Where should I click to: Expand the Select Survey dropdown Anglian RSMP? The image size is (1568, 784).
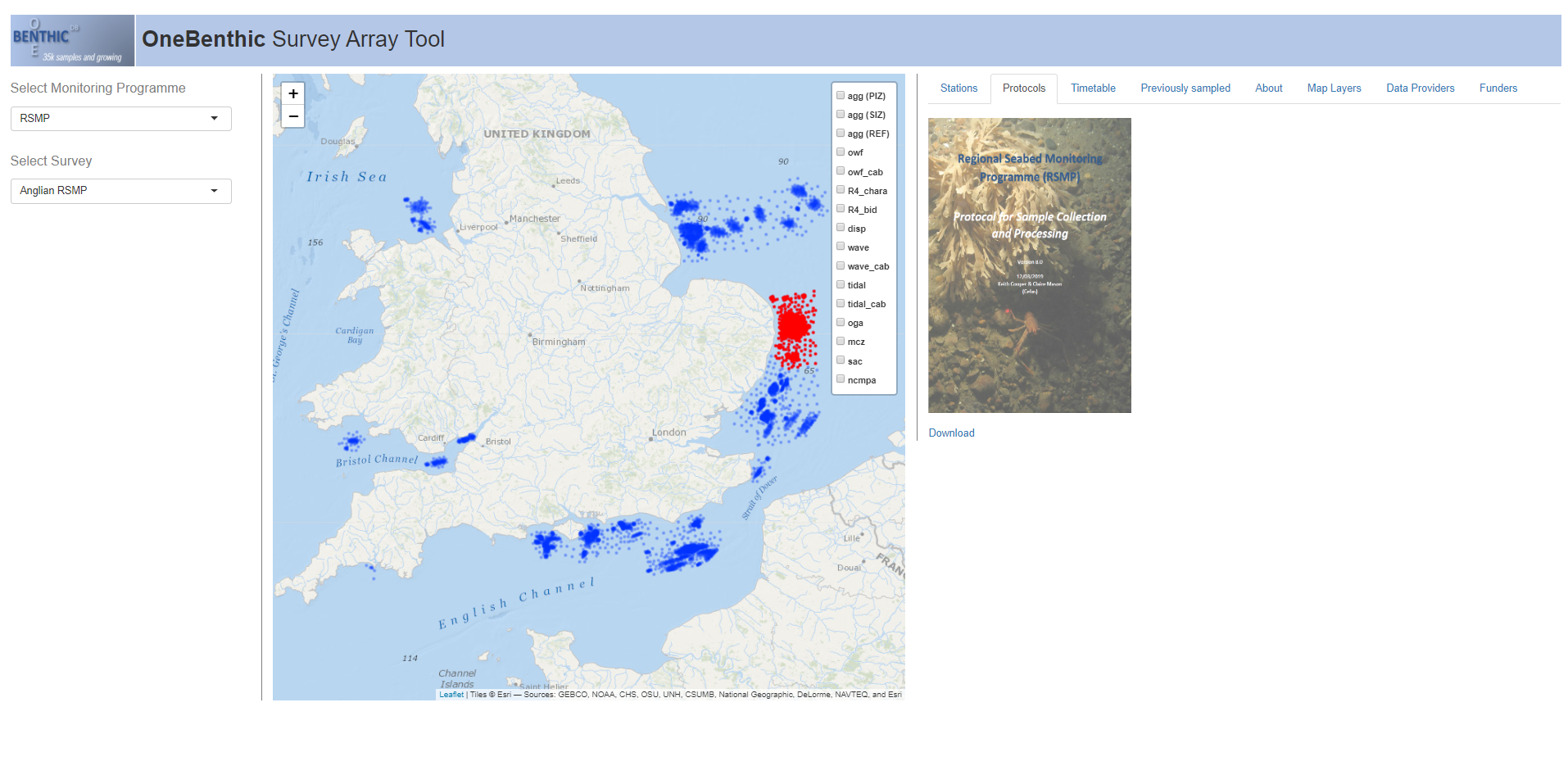[x=120, y=191]
